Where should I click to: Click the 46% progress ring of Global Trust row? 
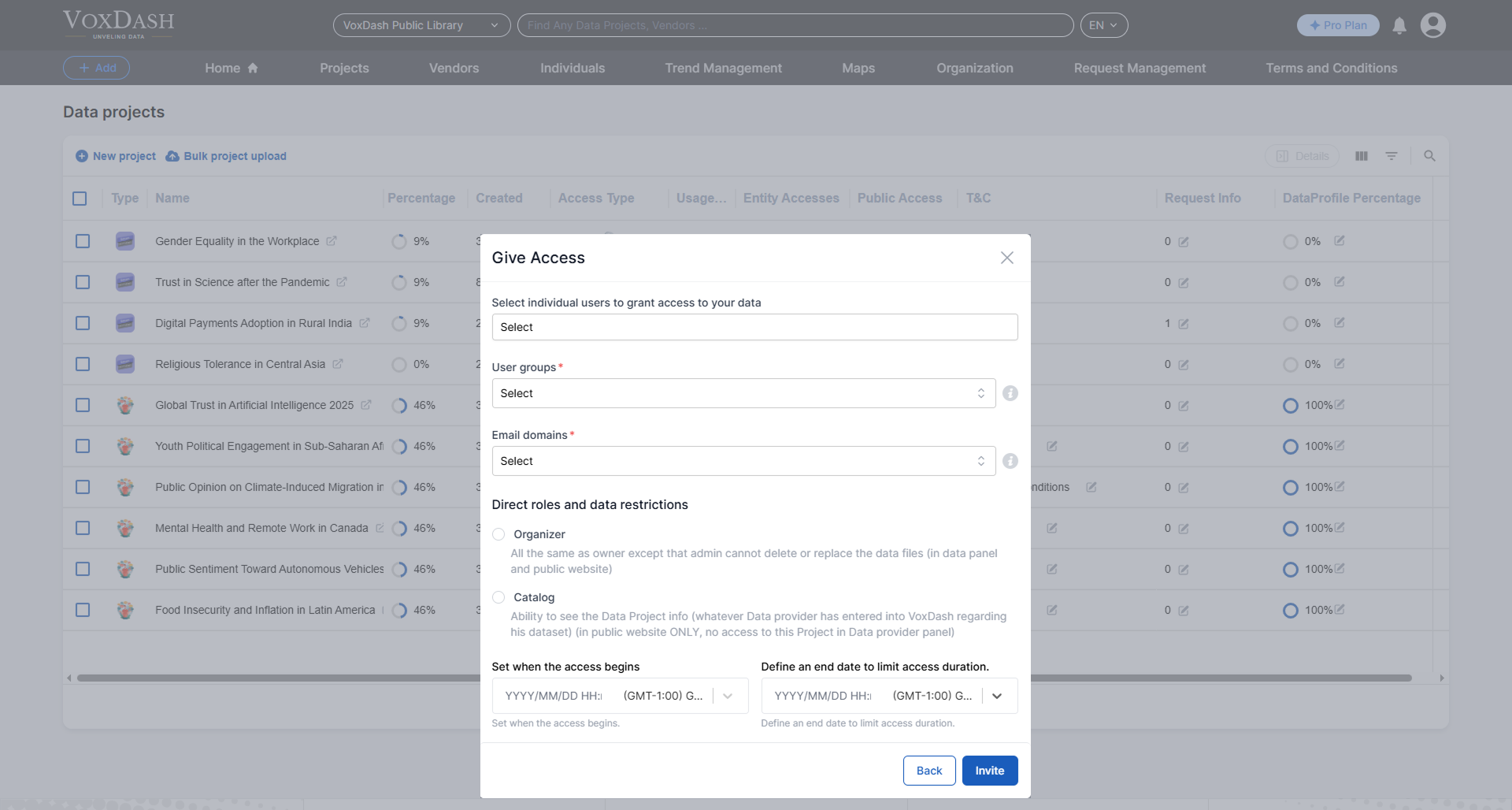[x=399, y=405]
